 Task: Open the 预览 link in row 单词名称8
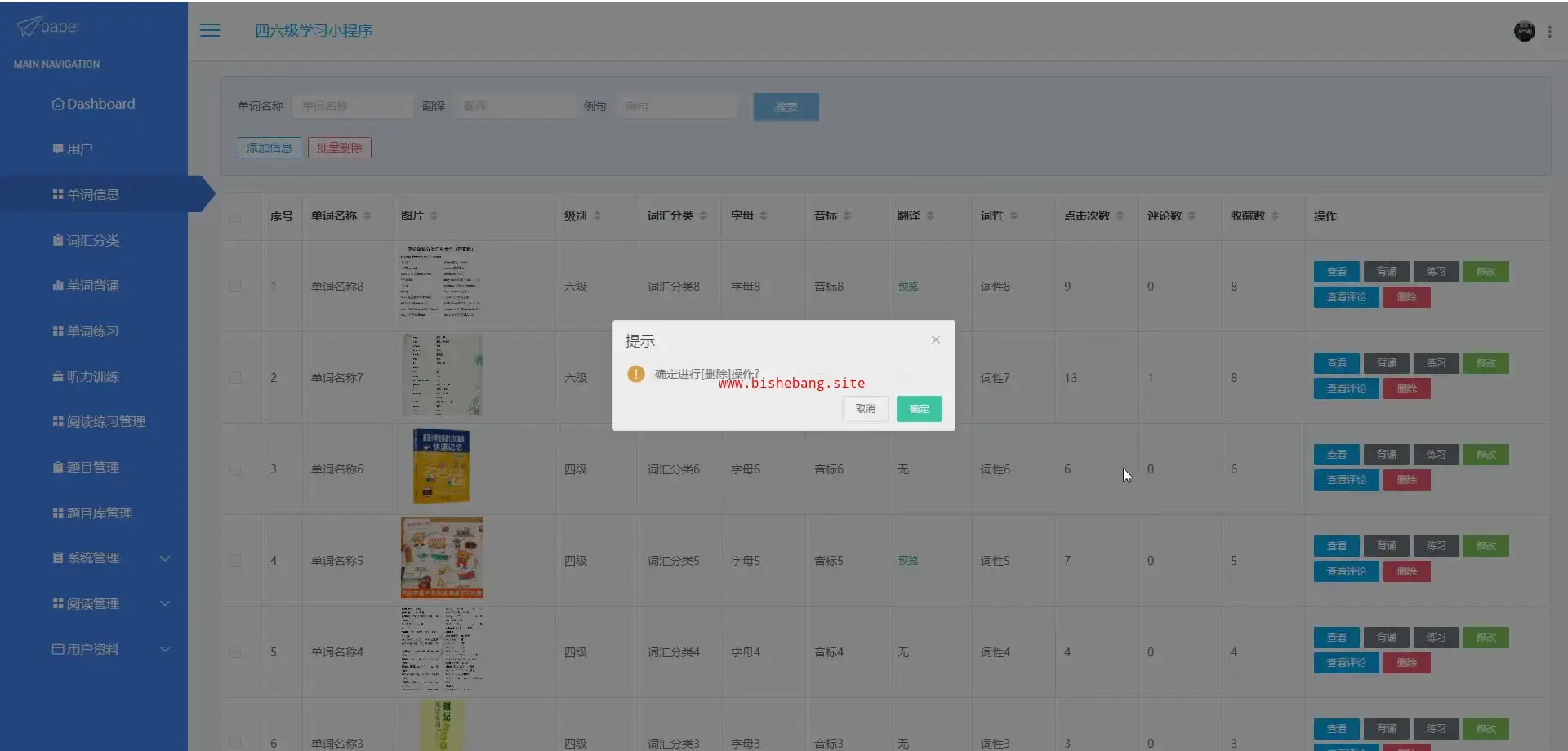click(908, 287)
